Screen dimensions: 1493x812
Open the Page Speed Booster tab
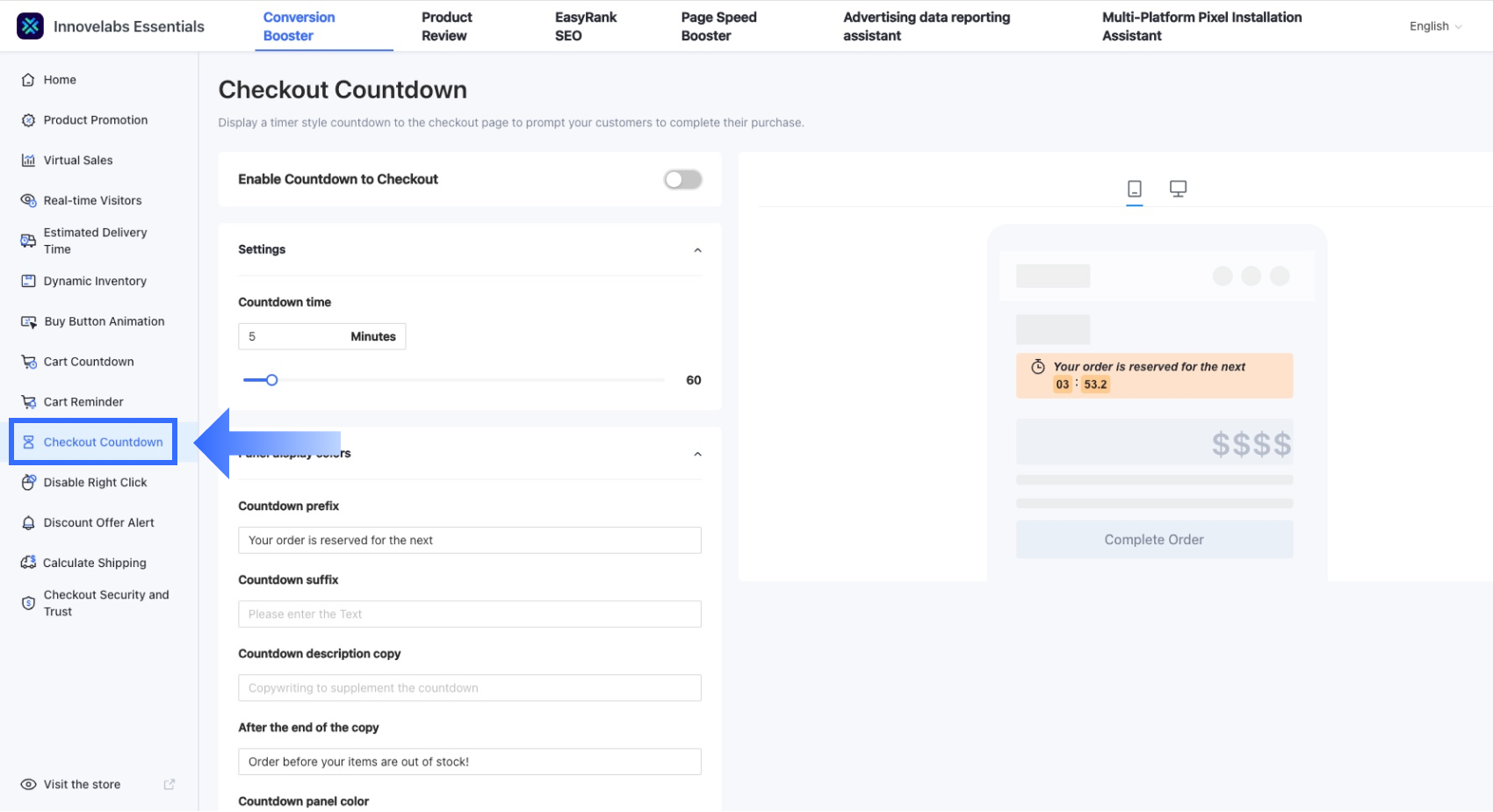pyautogui.click(x=718, y=26)
